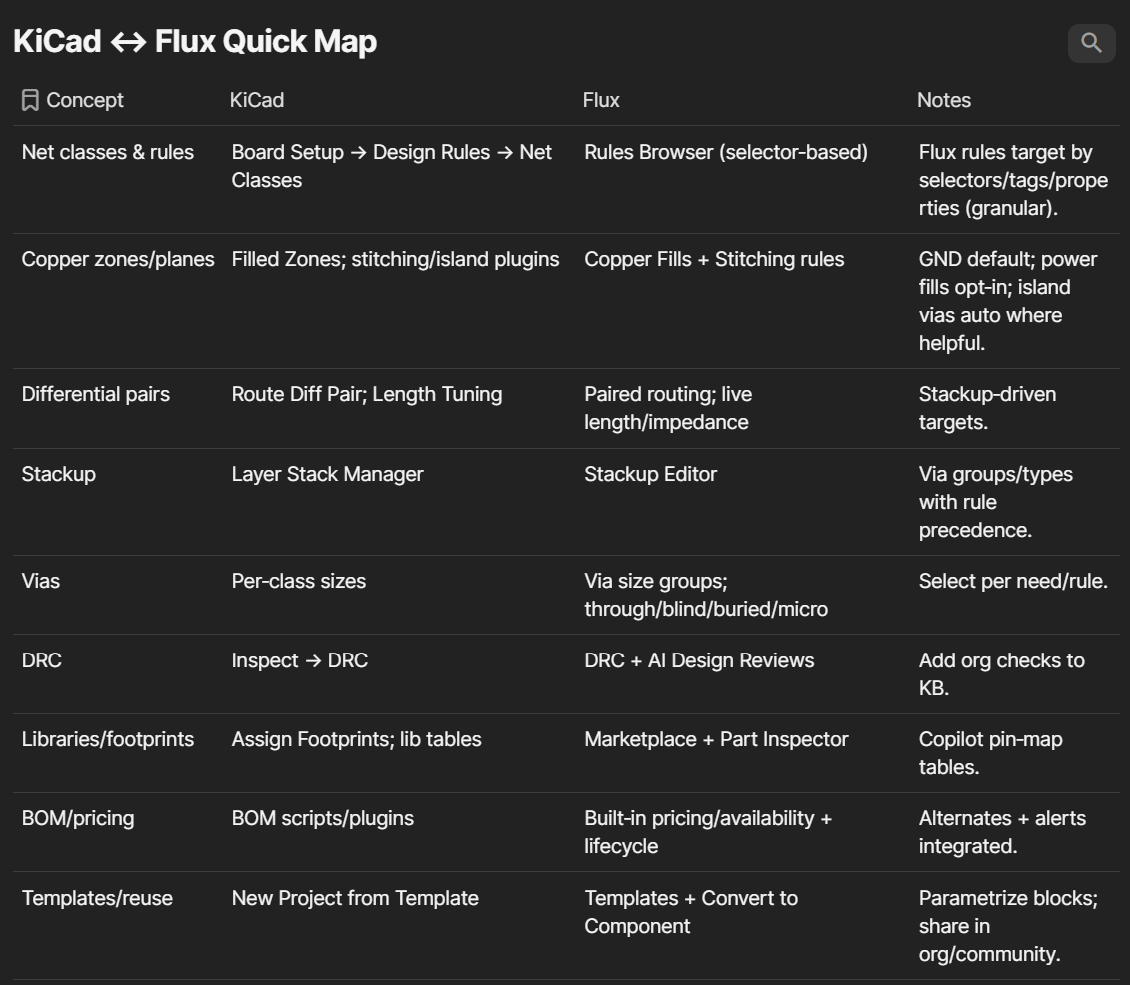
Task: Click 'Filled Zones; stitching/island plugins' cell
Action: (x=395, y=259)
